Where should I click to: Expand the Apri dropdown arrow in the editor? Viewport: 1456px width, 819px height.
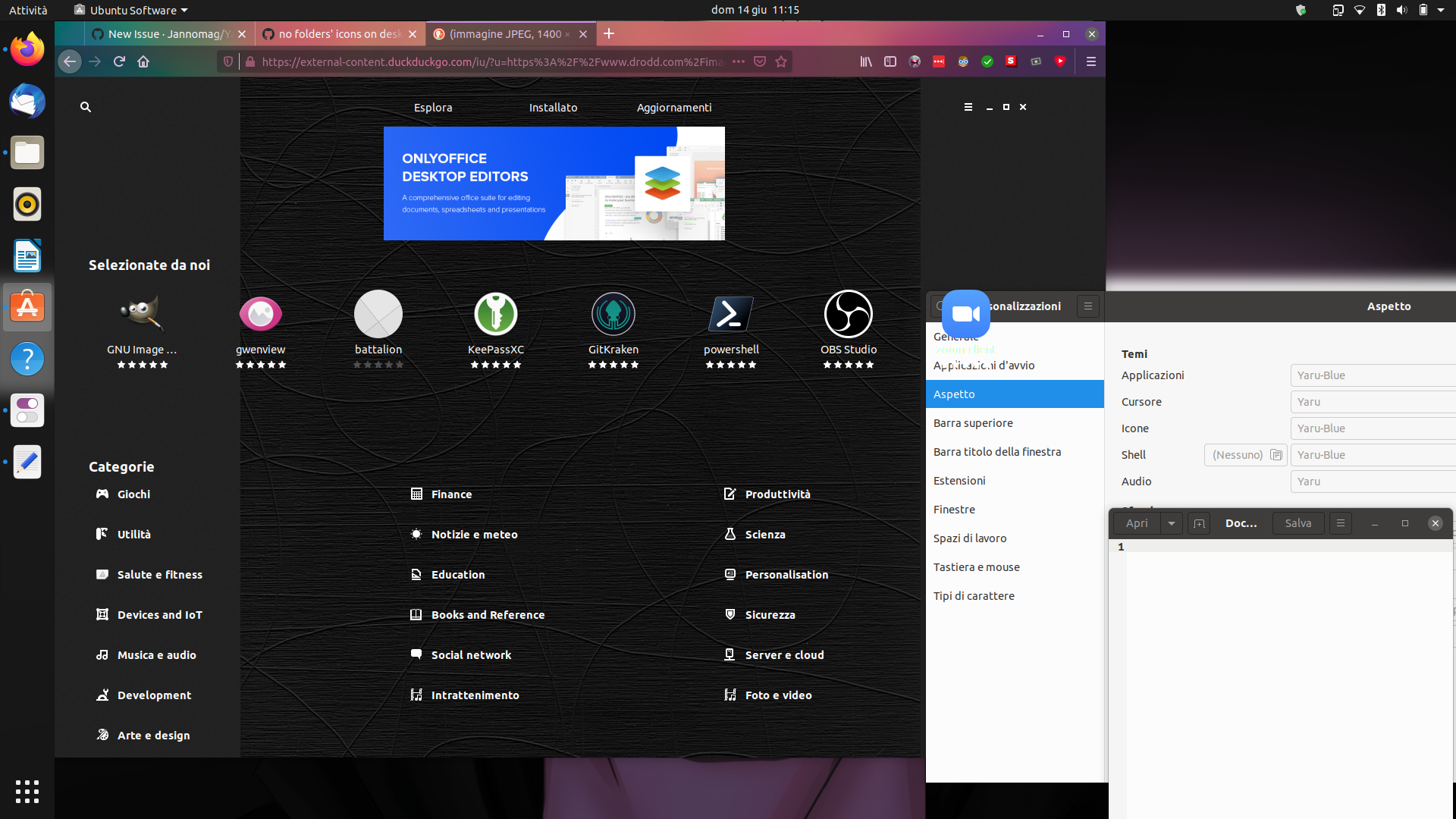(1172, 523)
